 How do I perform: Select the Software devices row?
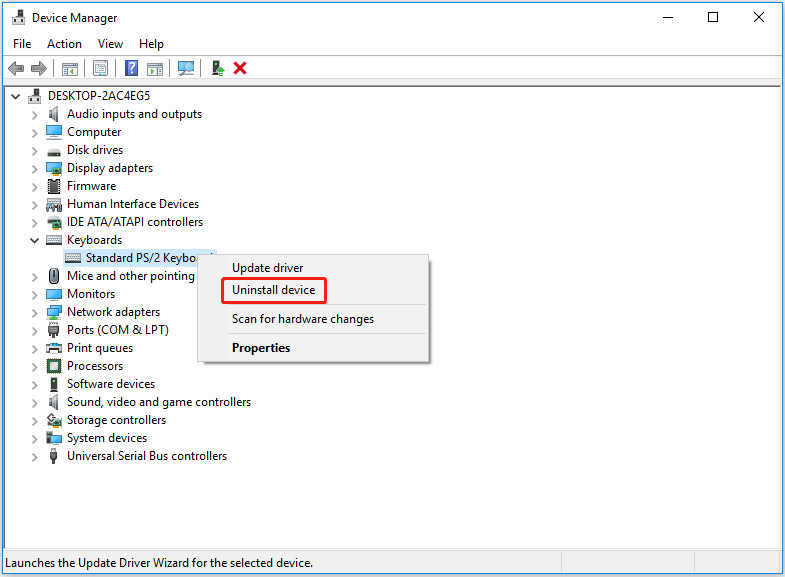click(111, 384)
